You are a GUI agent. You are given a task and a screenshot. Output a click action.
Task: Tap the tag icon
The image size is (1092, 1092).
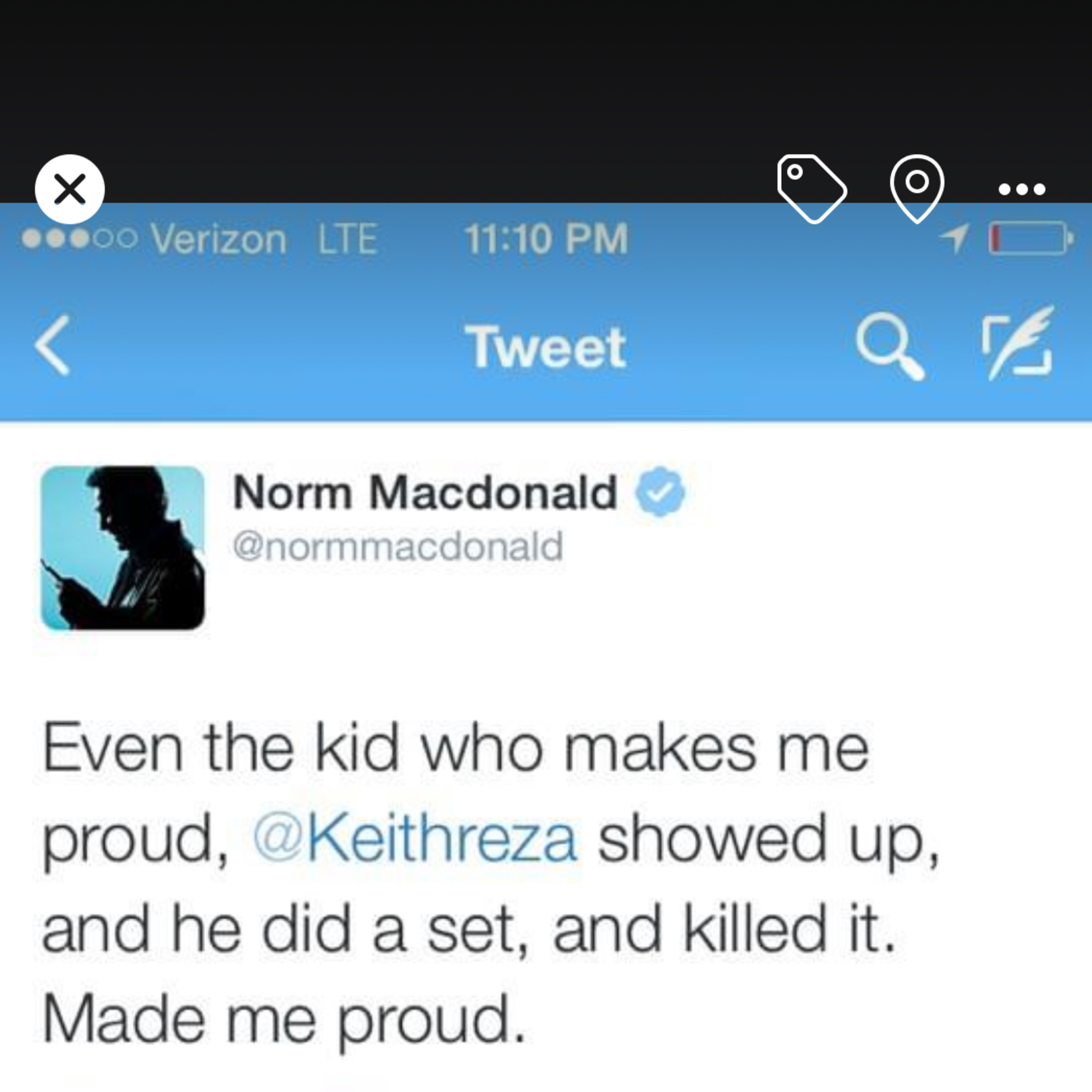click(x=812, y=189)
